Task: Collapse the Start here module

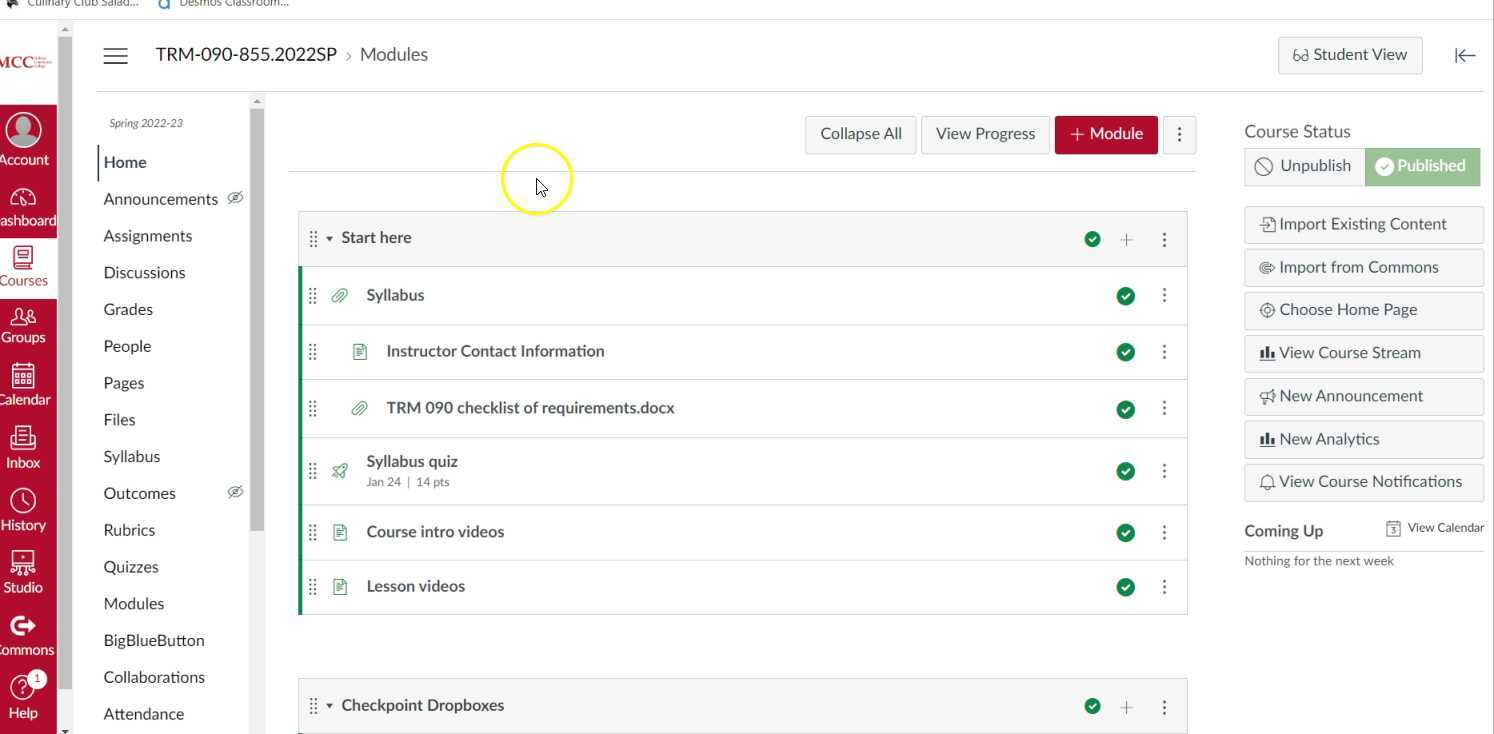Action: (x=330, y=239)
